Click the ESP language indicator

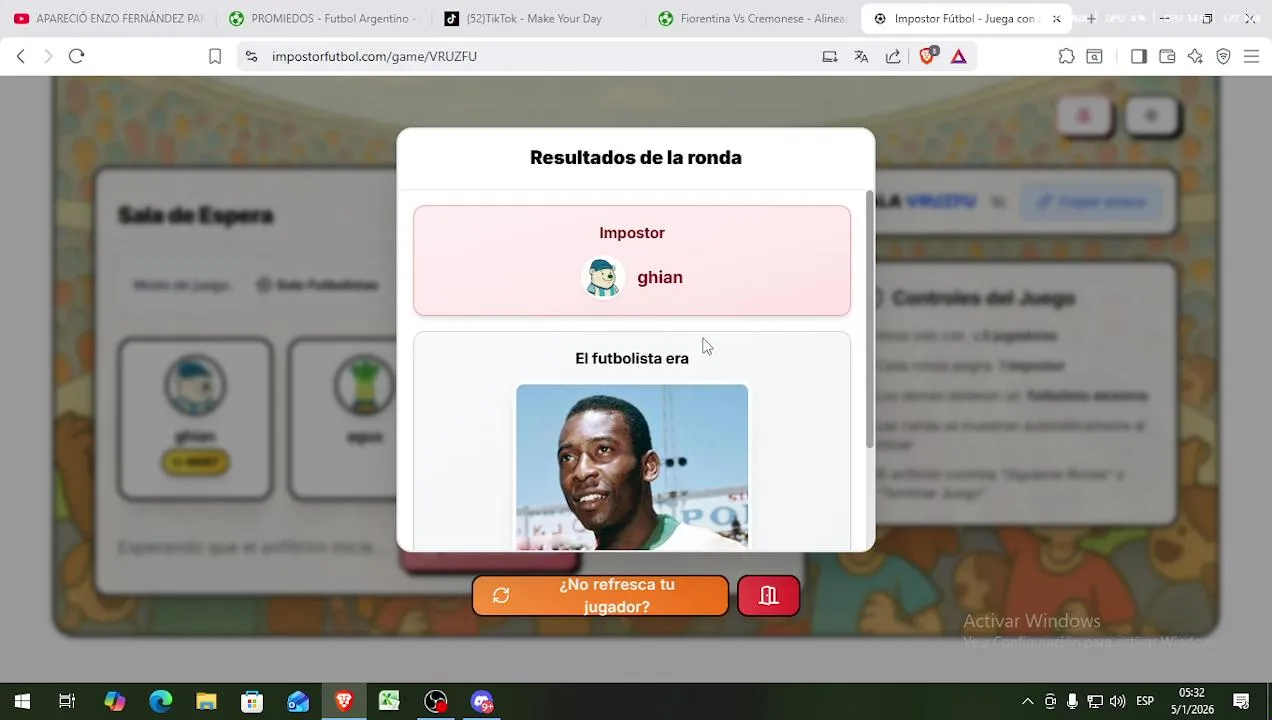[x=1145, y=702]
